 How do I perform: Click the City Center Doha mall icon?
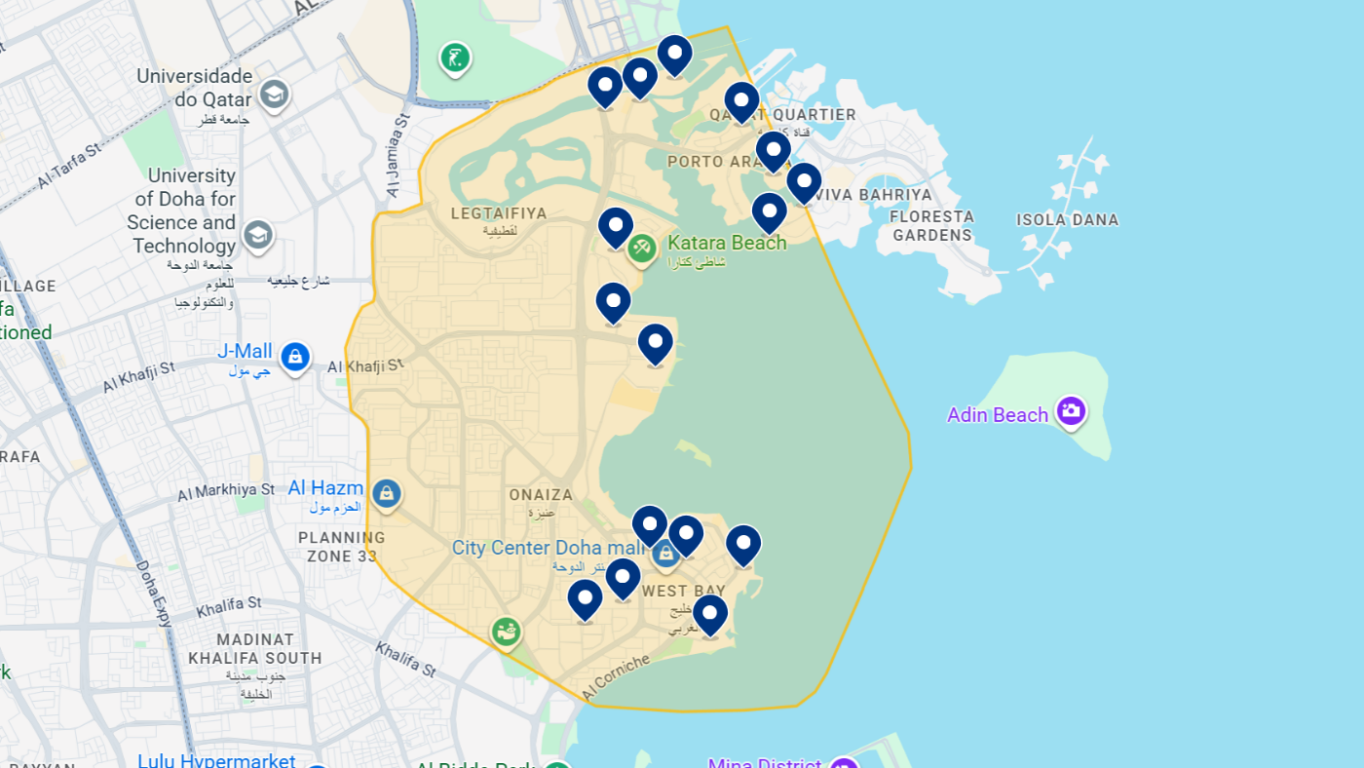point(666,552)
